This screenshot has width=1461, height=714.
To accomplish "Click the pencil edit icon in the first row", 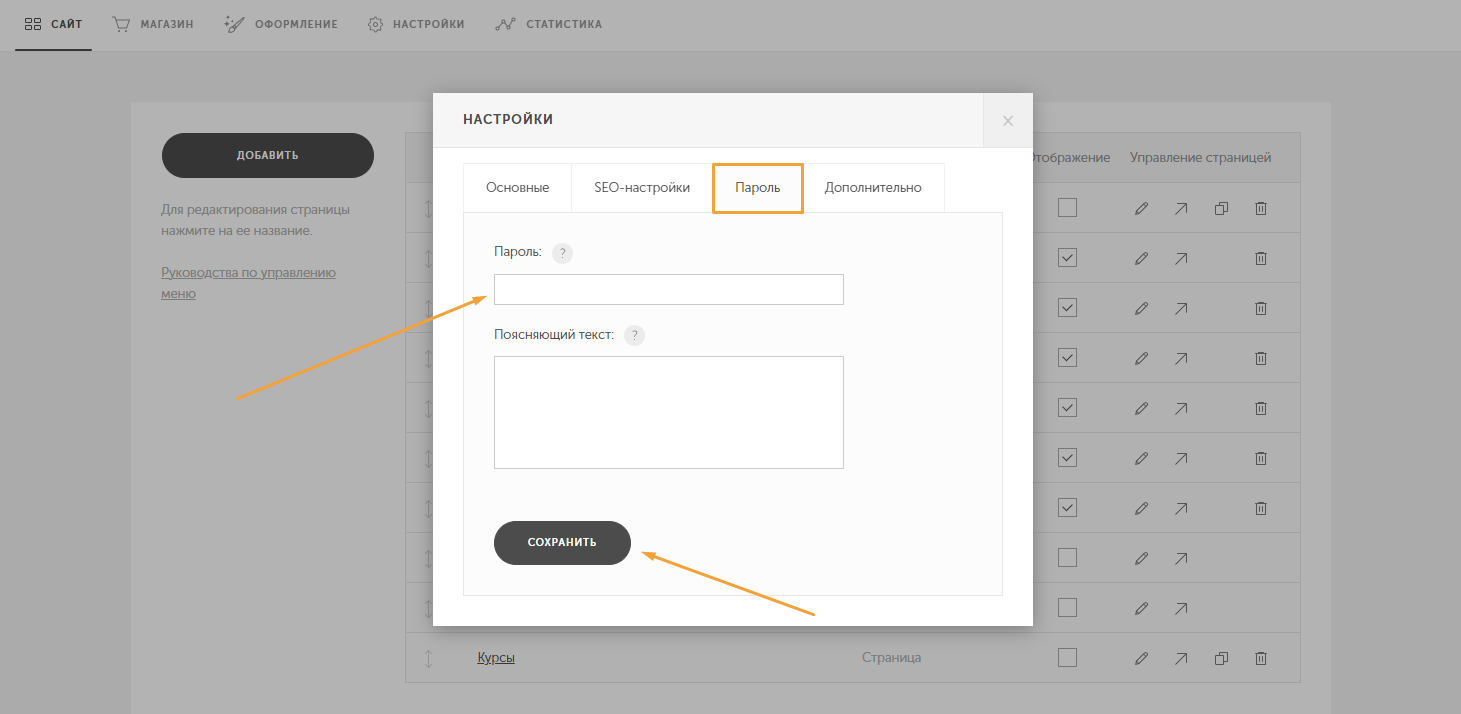I will pyautogui.click(x=1141, y=208).
